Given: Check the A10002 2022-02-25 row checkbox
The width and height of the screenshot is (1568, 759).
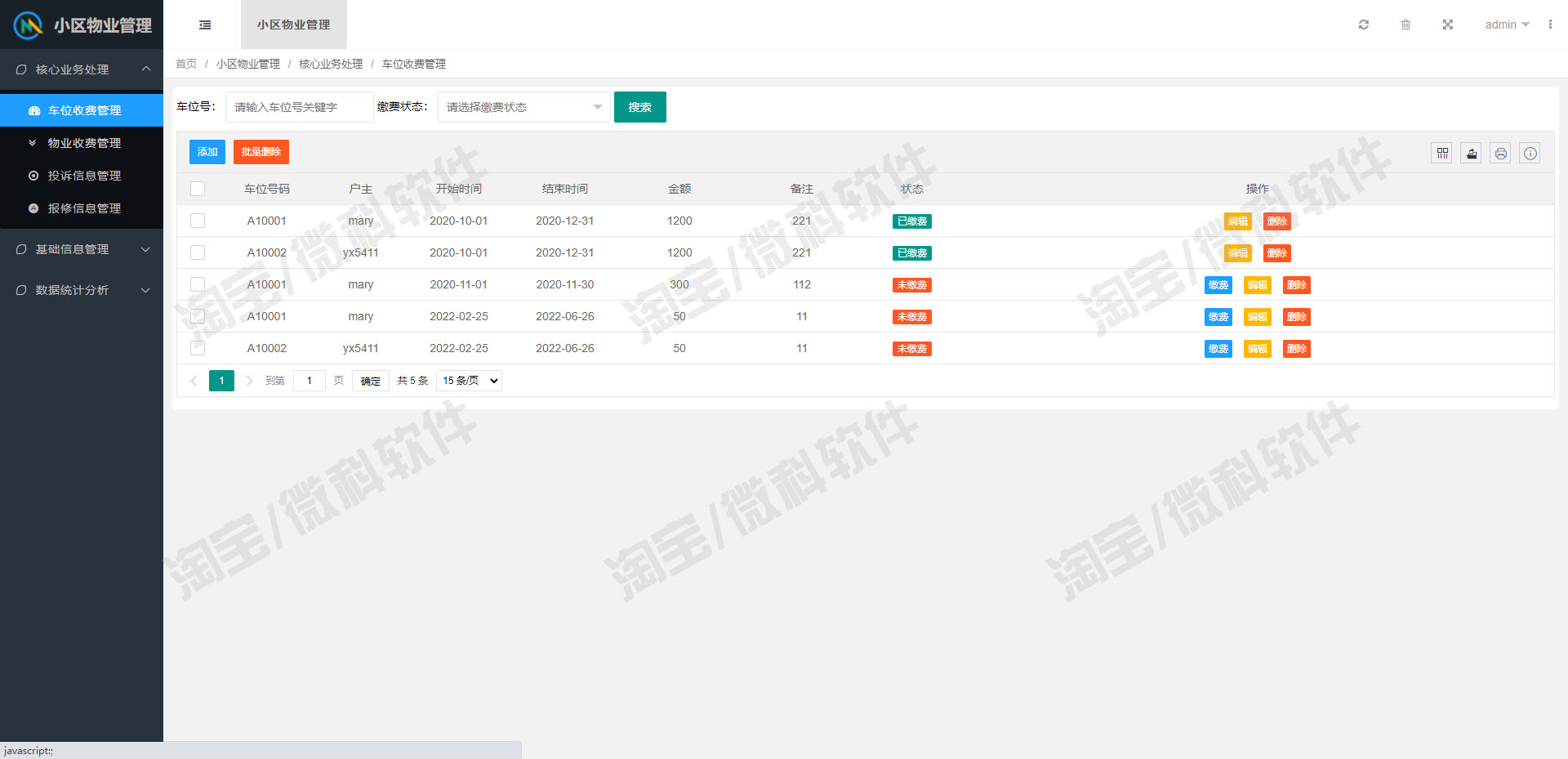Looking at the screenshot, I should pyautogui.click(x=198, y=348).
